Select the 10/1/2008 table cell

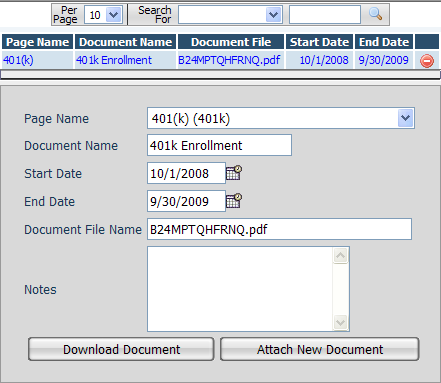pyautogui.click(x=319, y=60)
